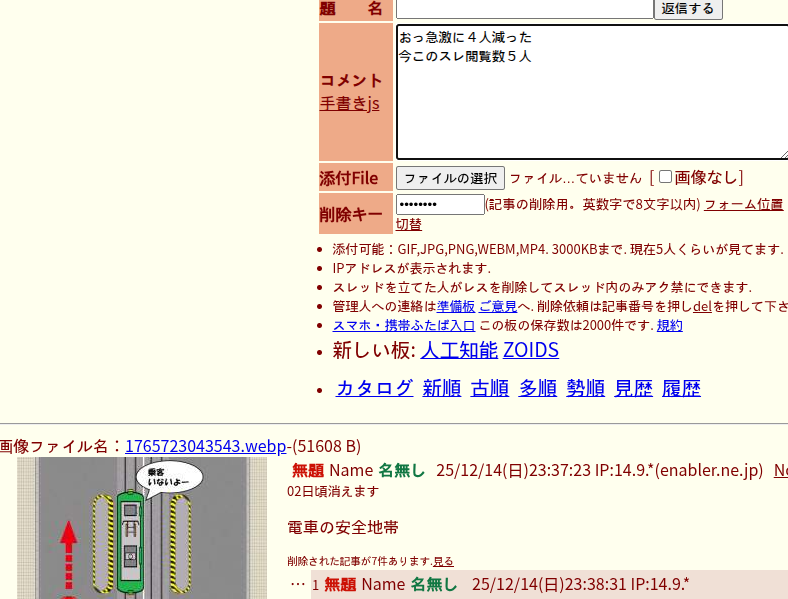Image resolution: width=788 pixels, height=599 pixels.
Task: Open the 規約 rules link
Action: click(669, 325)
